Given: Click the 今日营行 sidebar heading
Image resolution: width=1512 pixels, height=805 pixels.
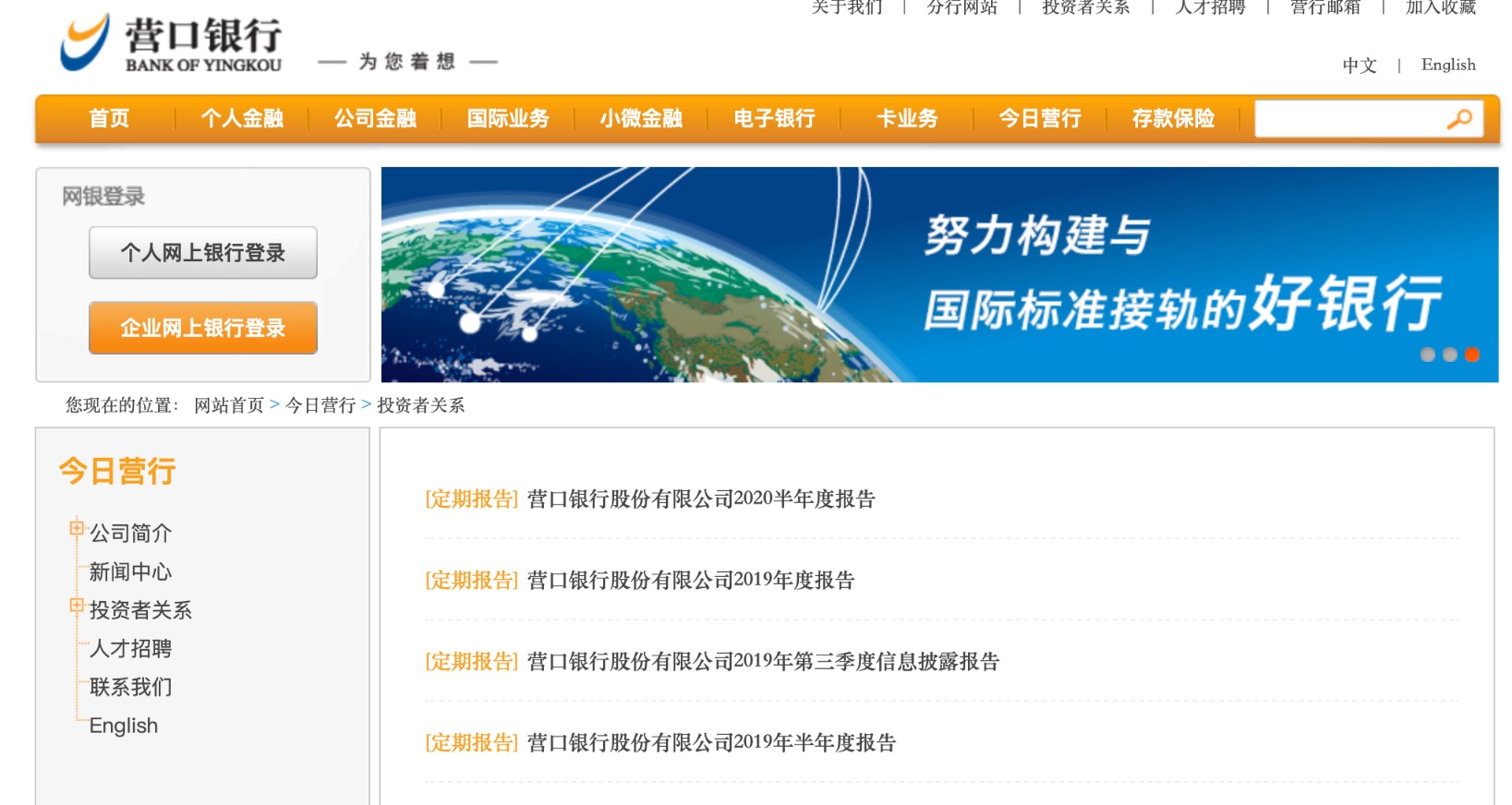Looking at the screenshot, I should tap(117, 471).
